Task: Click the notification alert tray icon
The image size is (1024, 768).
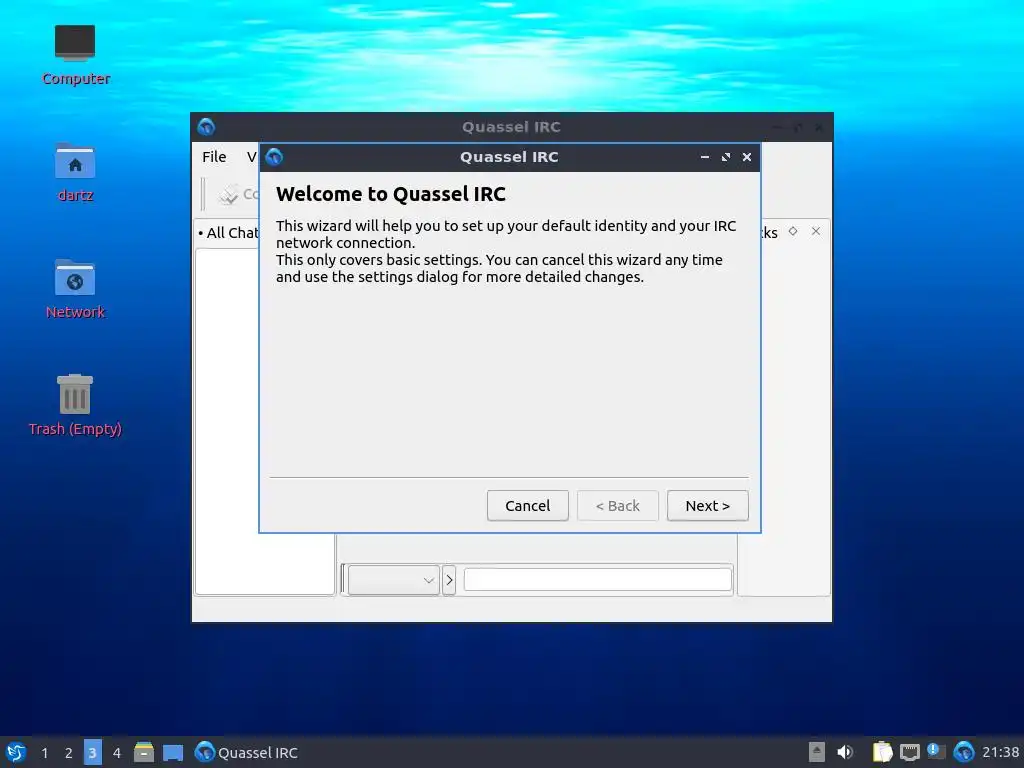Action: coord(936,751)
